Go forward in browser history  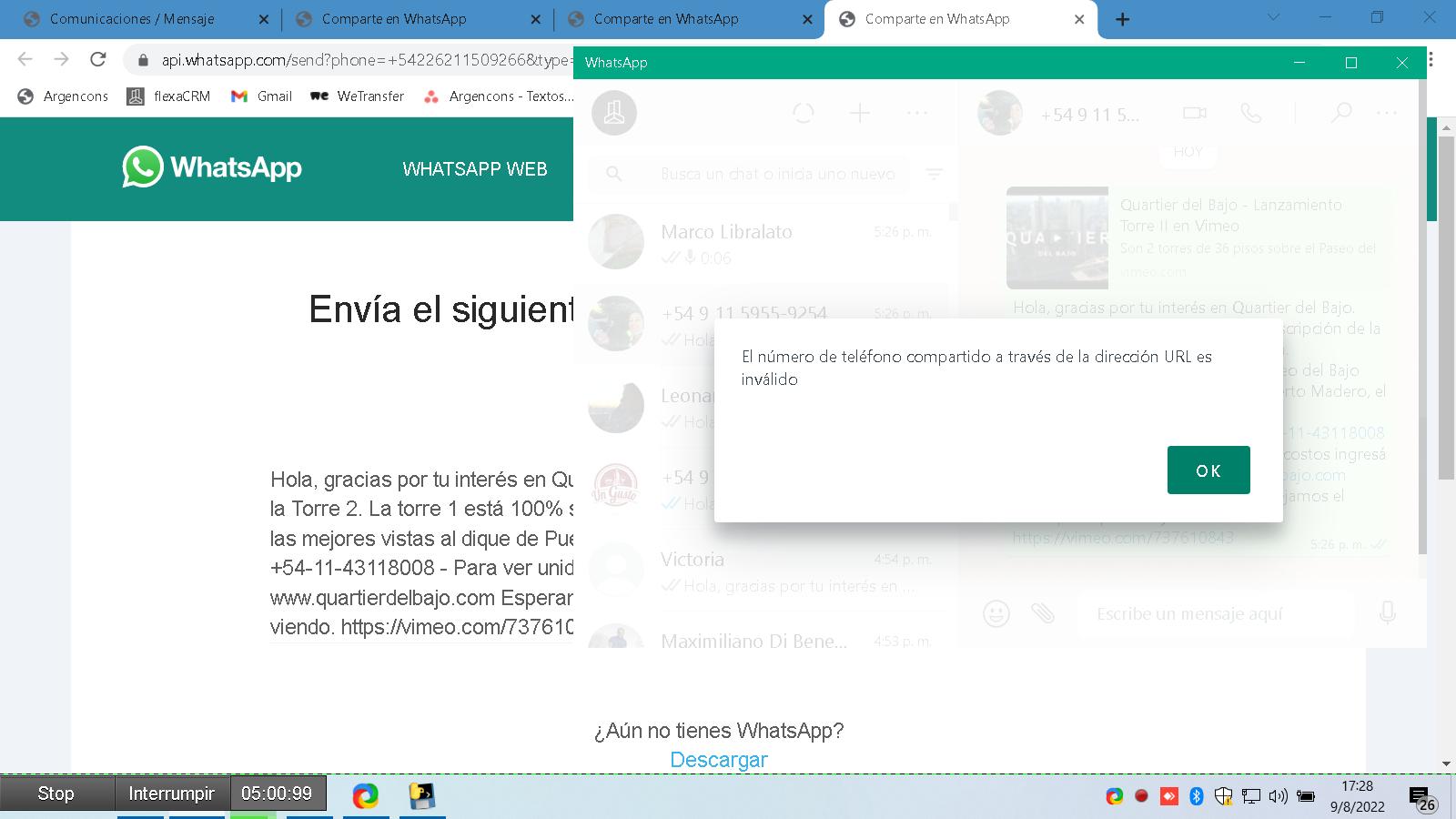click(61, 59)
